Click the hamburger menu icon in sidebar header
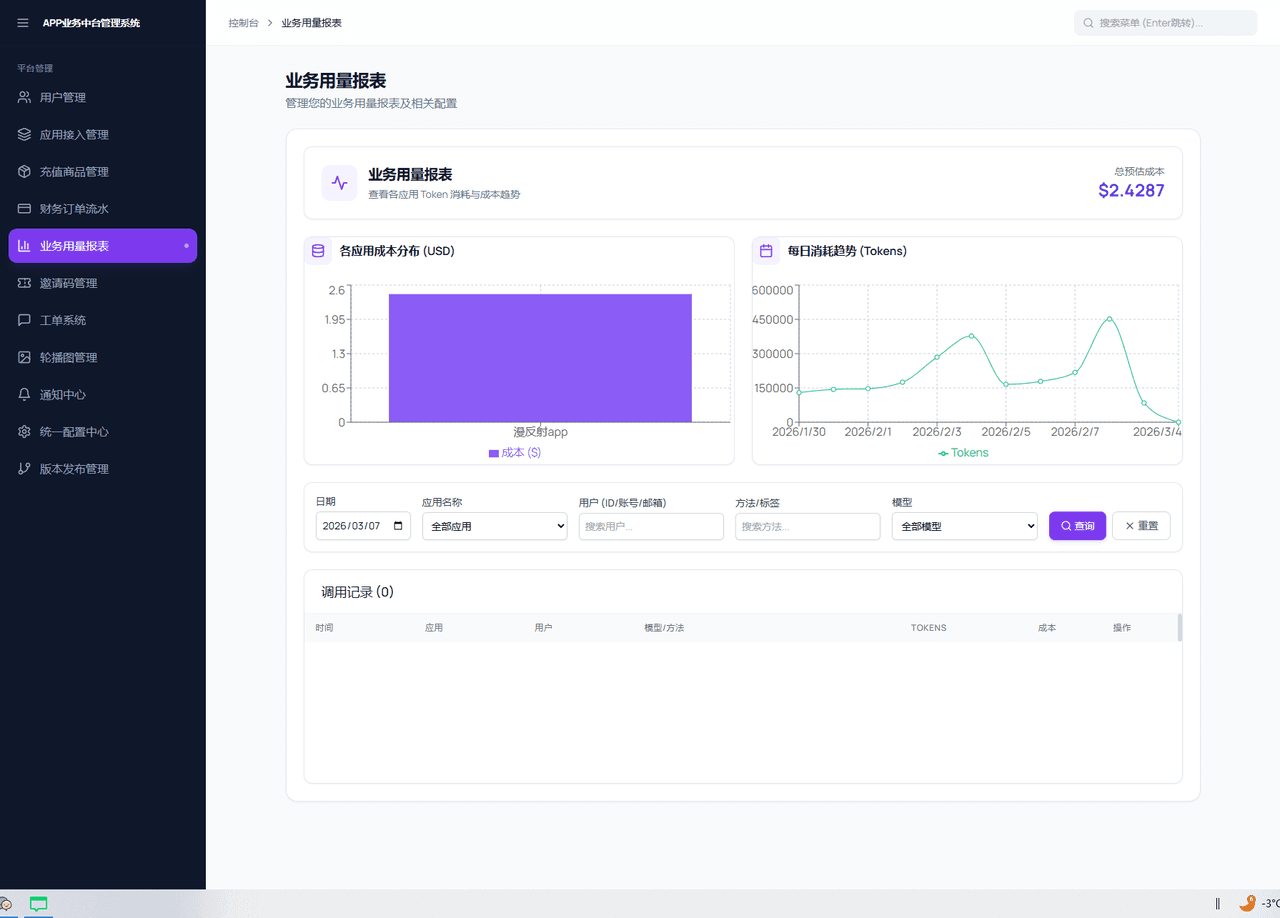This screenshot has width=1280, height=918. pos(23,23)
